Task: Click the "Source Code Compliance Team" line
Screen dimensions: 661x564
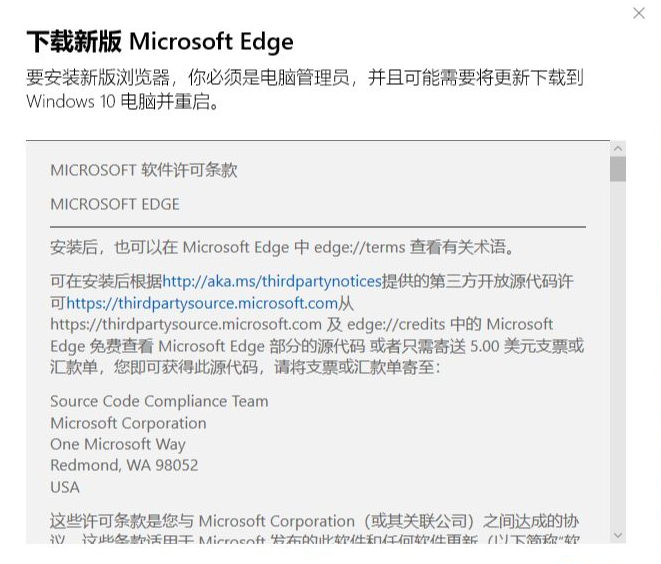Action: tap(159, 401)
